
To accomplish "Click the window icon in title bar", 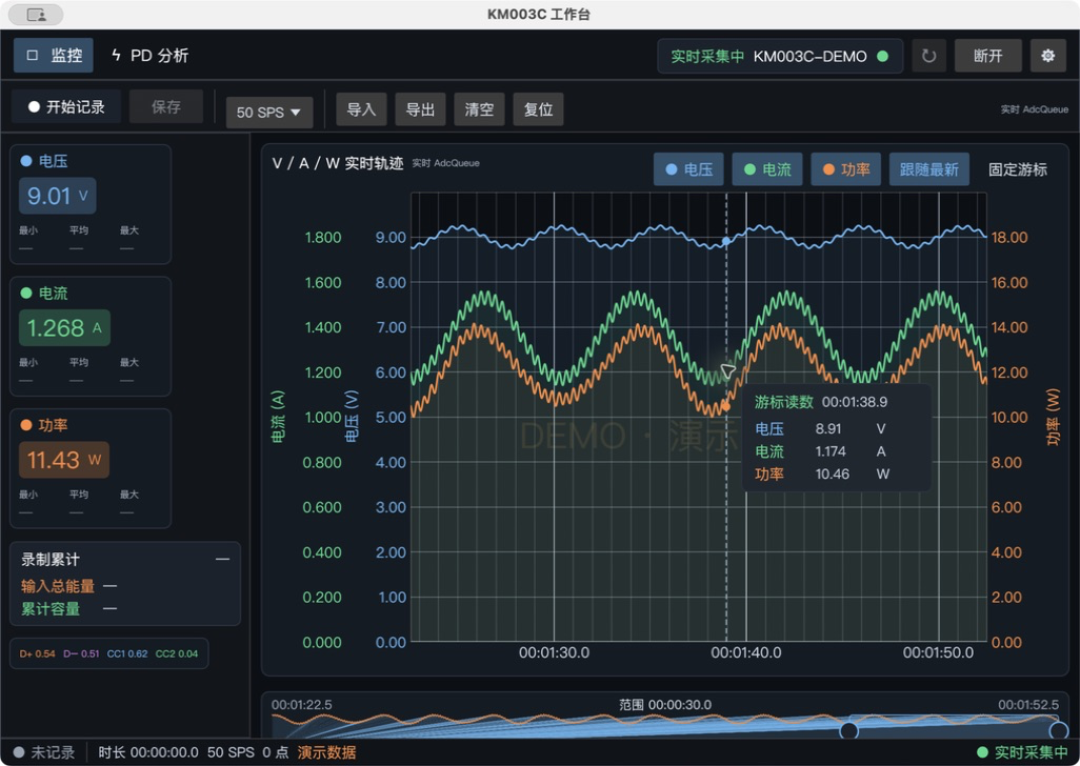I will click(x=36, y=14).
